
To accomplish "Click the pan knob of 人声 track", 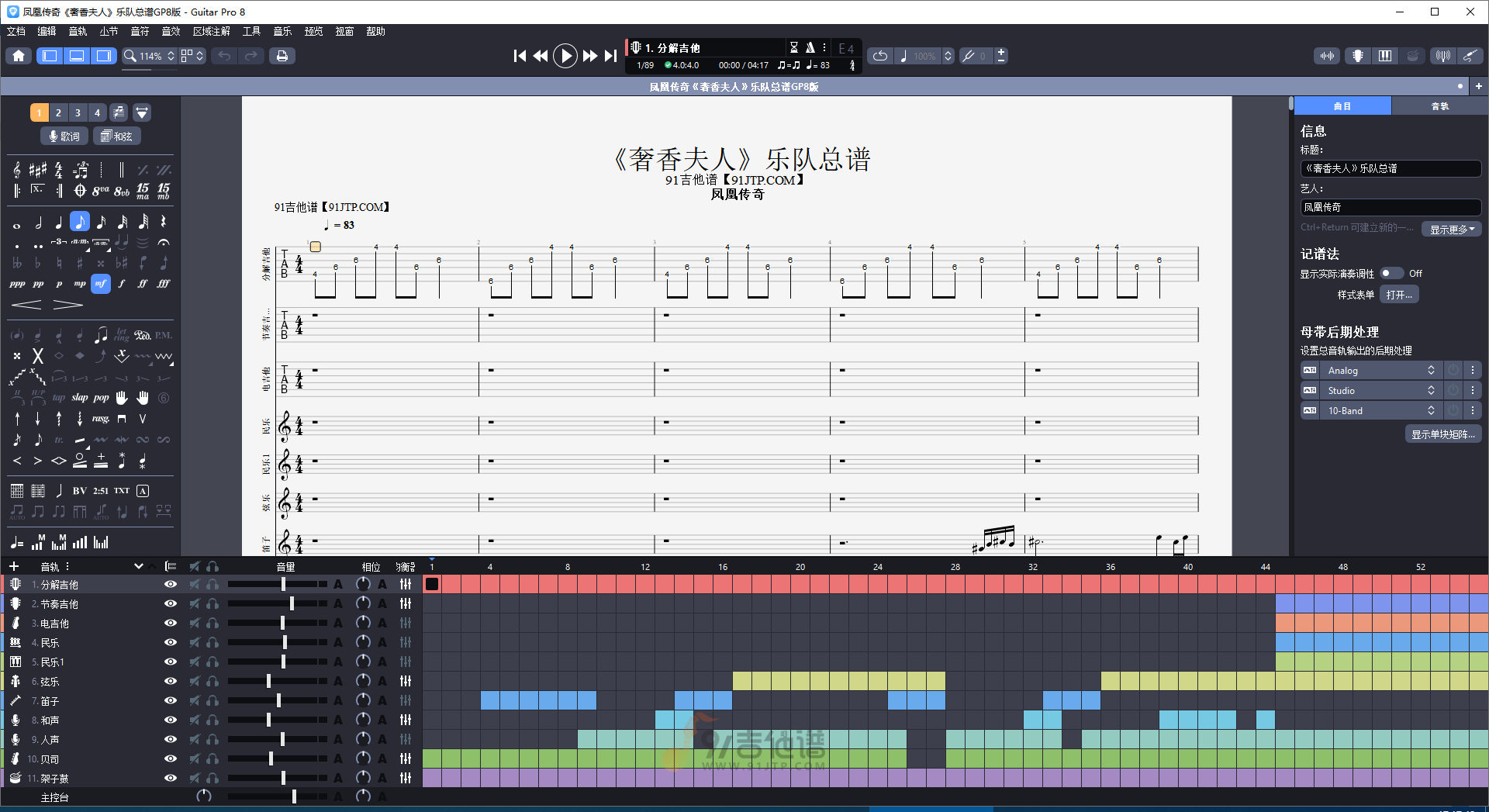I will pos(363,739).
